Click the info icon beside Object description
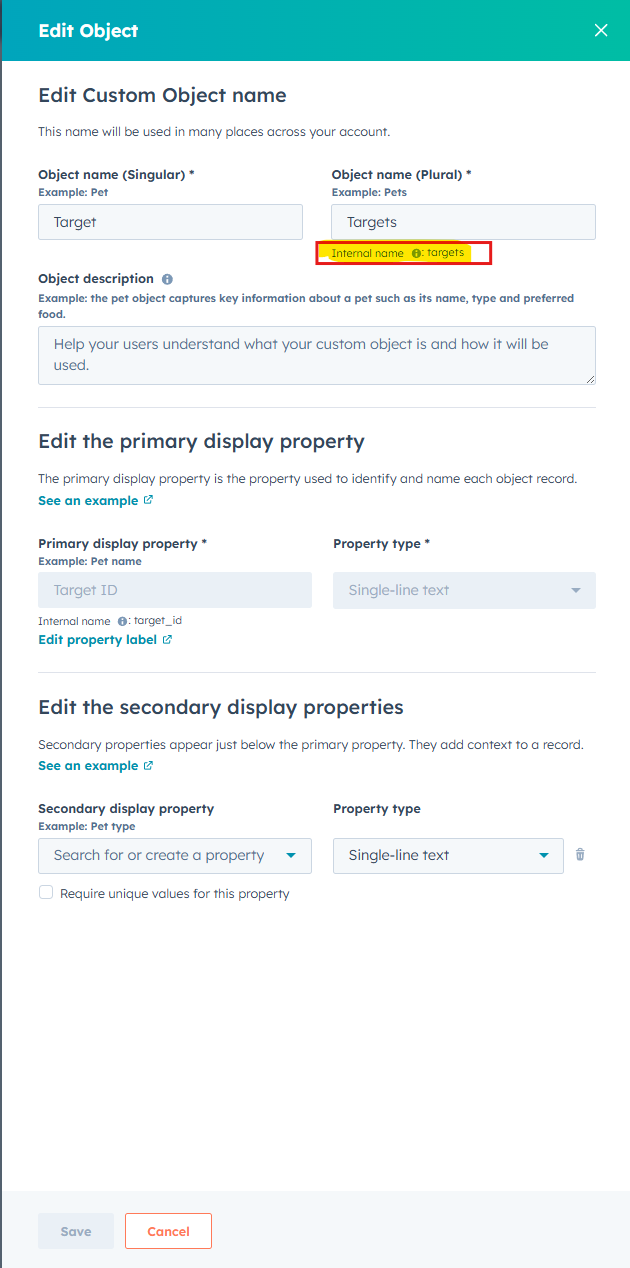This screenshot has width=630, height=1268. (167, 279)
